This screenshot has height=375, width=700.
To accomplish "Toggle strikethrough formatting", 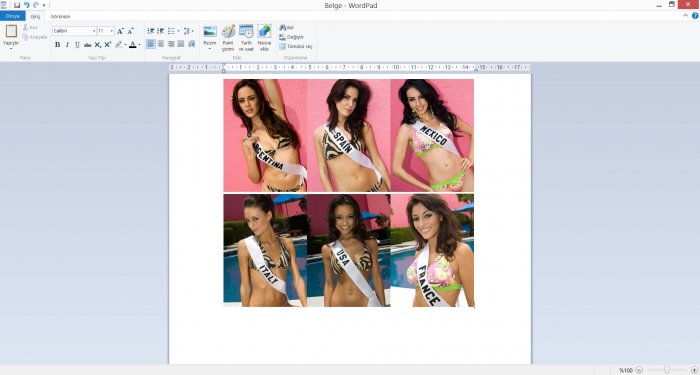I will 88,45.
